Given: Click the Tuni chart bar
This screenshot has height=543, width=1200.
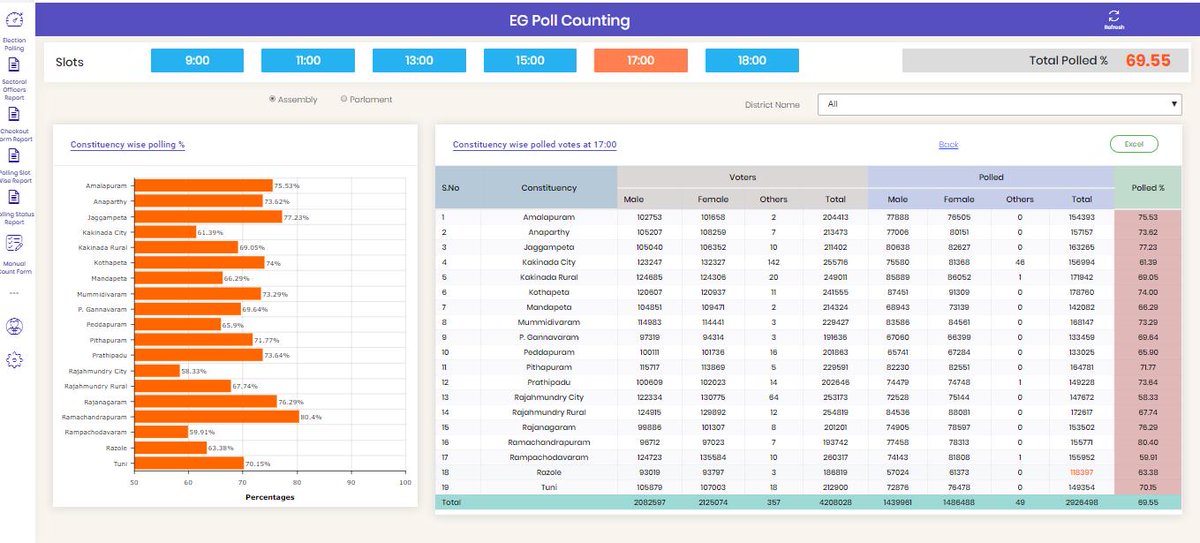Looking at the screenshot, I should pos(189,463).
